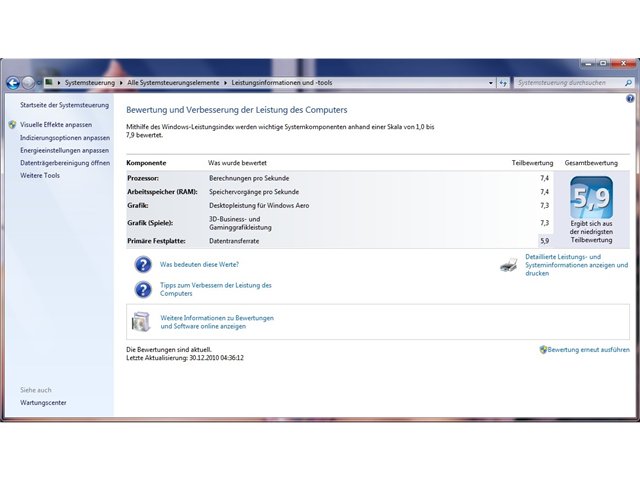Click Desktopleistung für Windows Aero text
Image resolution: width=640 pixels, height=480 pixels.
(259, 206)
